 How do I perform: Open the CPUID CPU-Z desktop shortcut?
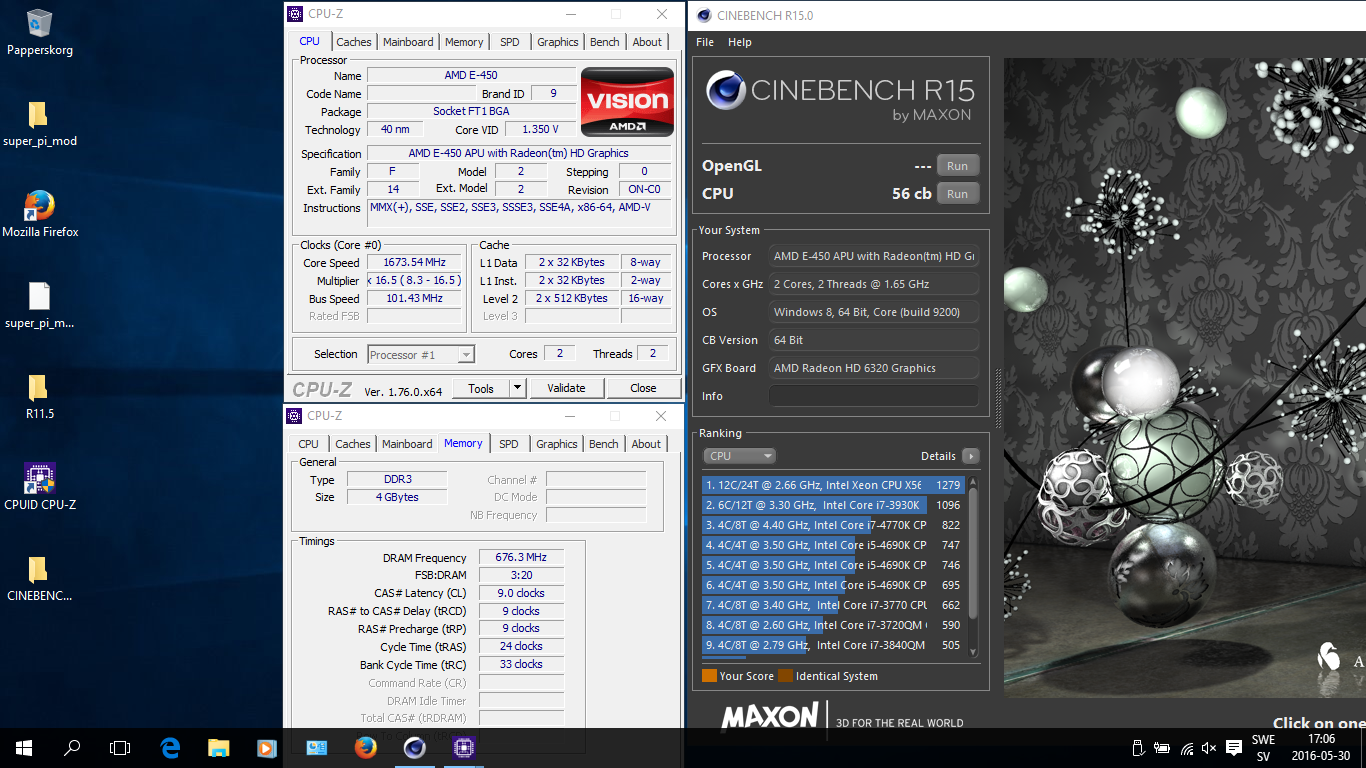pos(39,478)
